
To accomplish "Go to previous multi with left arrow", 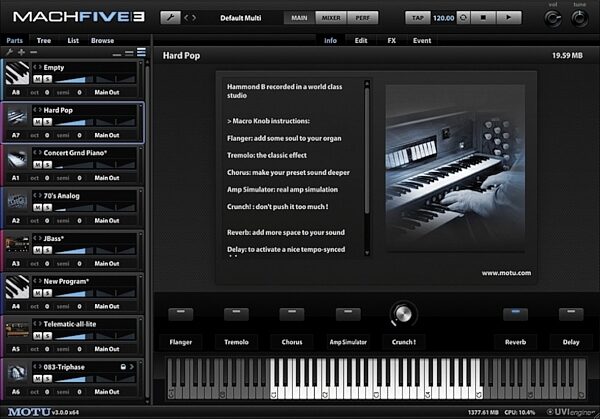I will [186, 18].
